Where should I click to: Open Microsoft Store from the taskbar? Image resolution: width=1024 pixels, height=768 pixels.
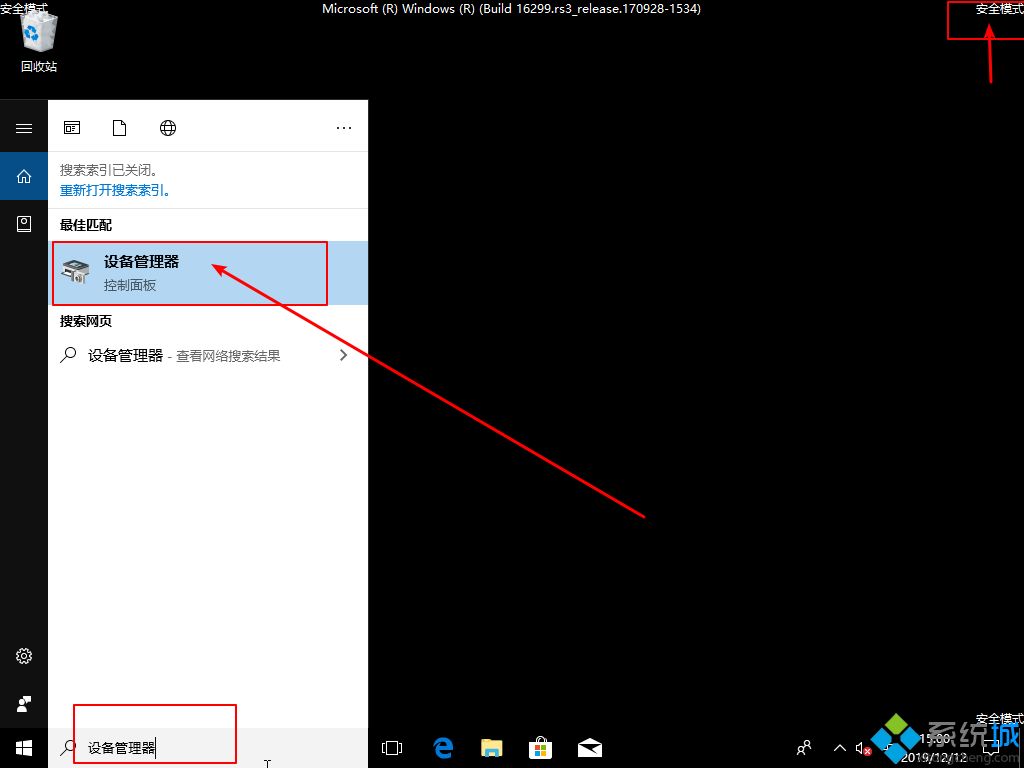click(x=541, y=748)
